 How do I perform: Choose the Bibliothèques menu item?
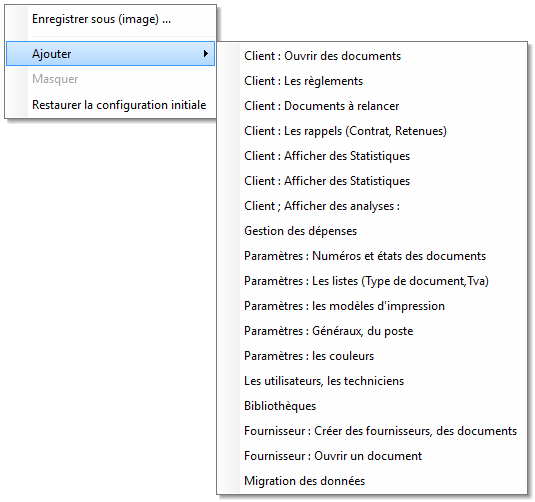372,406
